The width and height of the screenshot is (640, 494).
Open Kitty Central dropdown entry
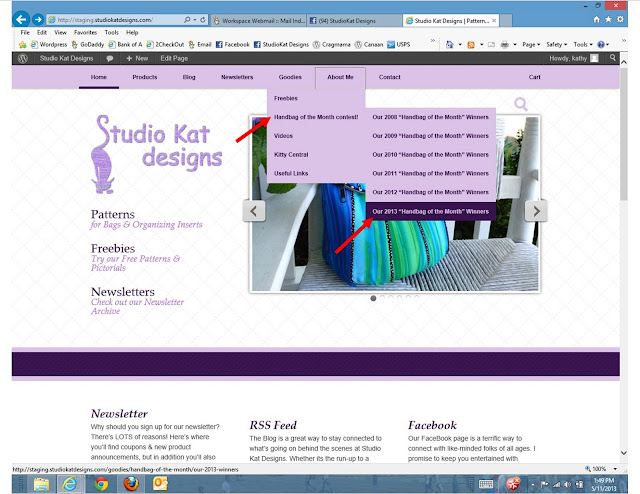pos(291,154)
